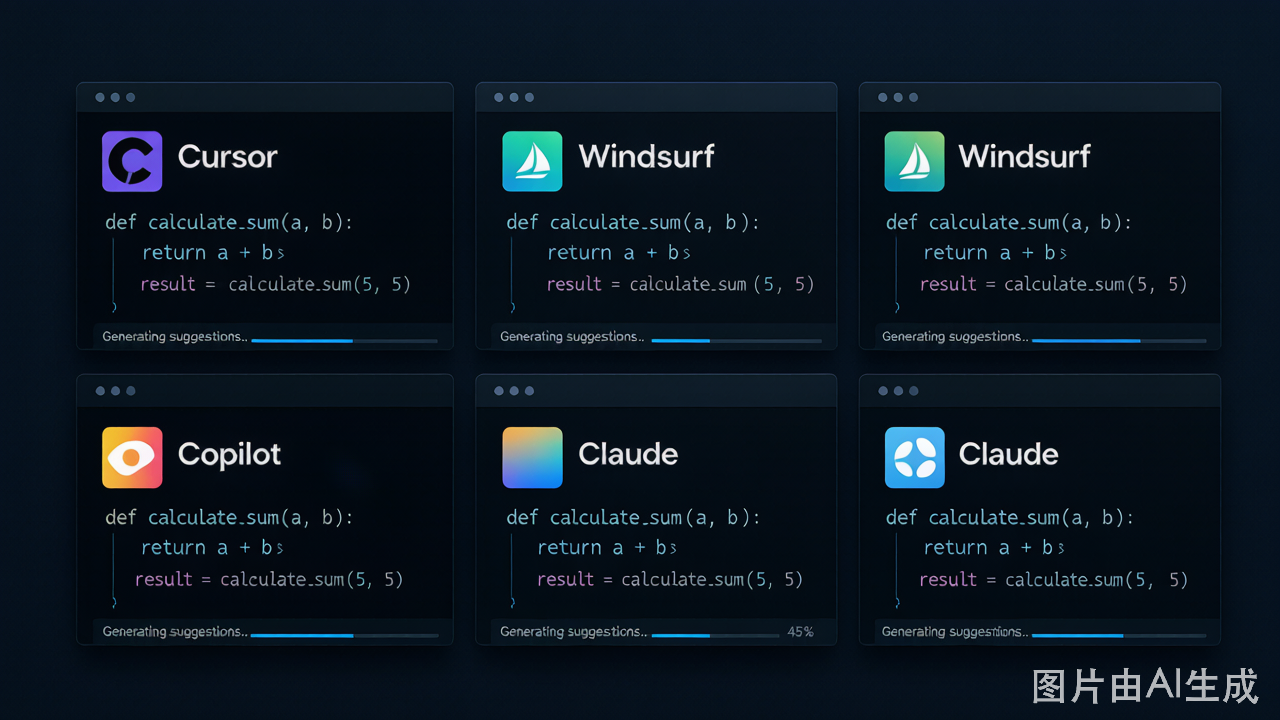Click the last window dot in the Copilot panel
Image resolution: width=1280 pixels, height=720 pixels.
pos(131,391)
